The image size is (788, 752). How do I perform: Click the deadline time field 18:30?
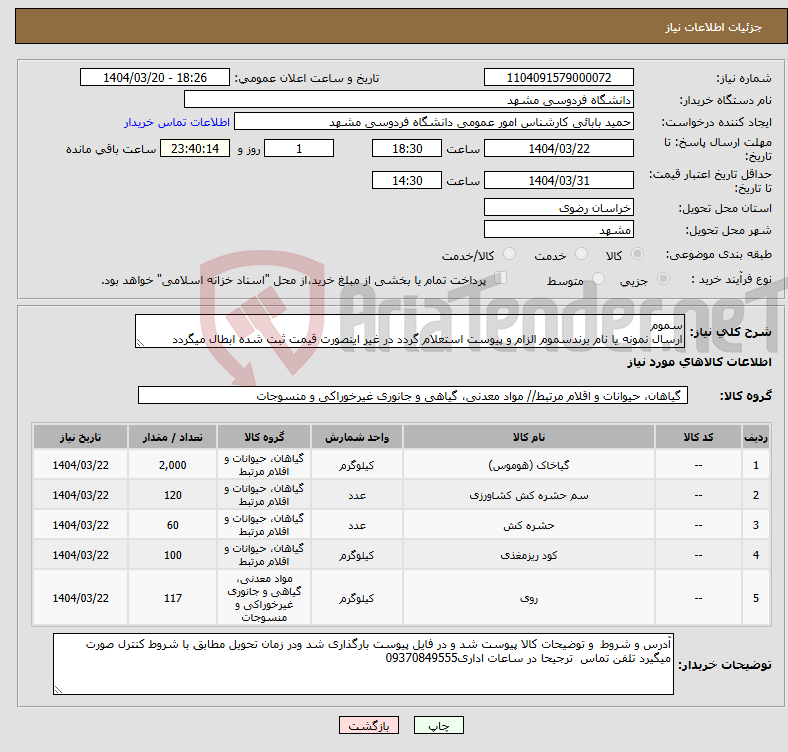point(407,148)
